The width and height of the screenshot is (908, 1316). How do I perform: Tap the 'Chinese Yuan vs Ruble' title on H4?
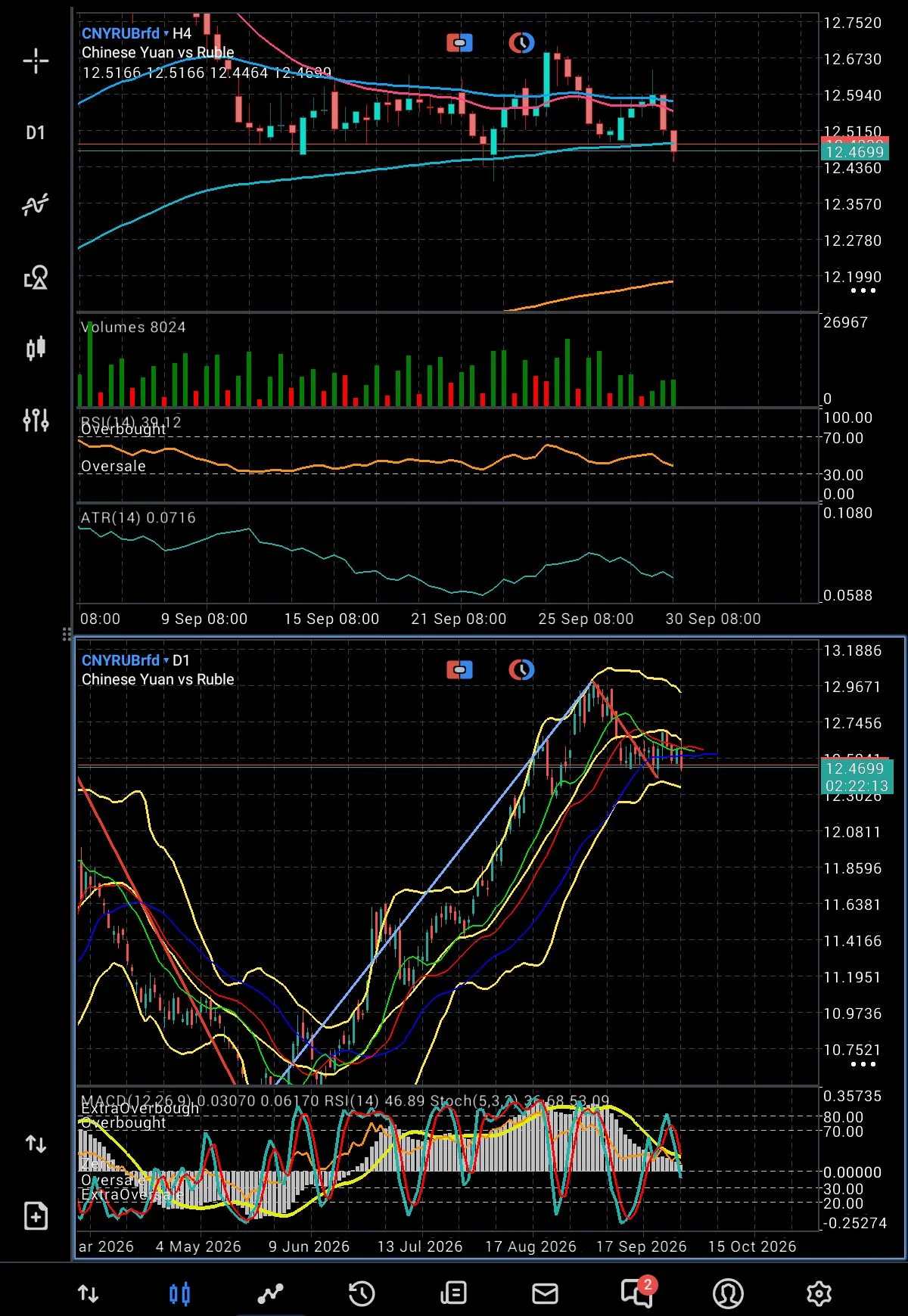(x=158, y=52)
